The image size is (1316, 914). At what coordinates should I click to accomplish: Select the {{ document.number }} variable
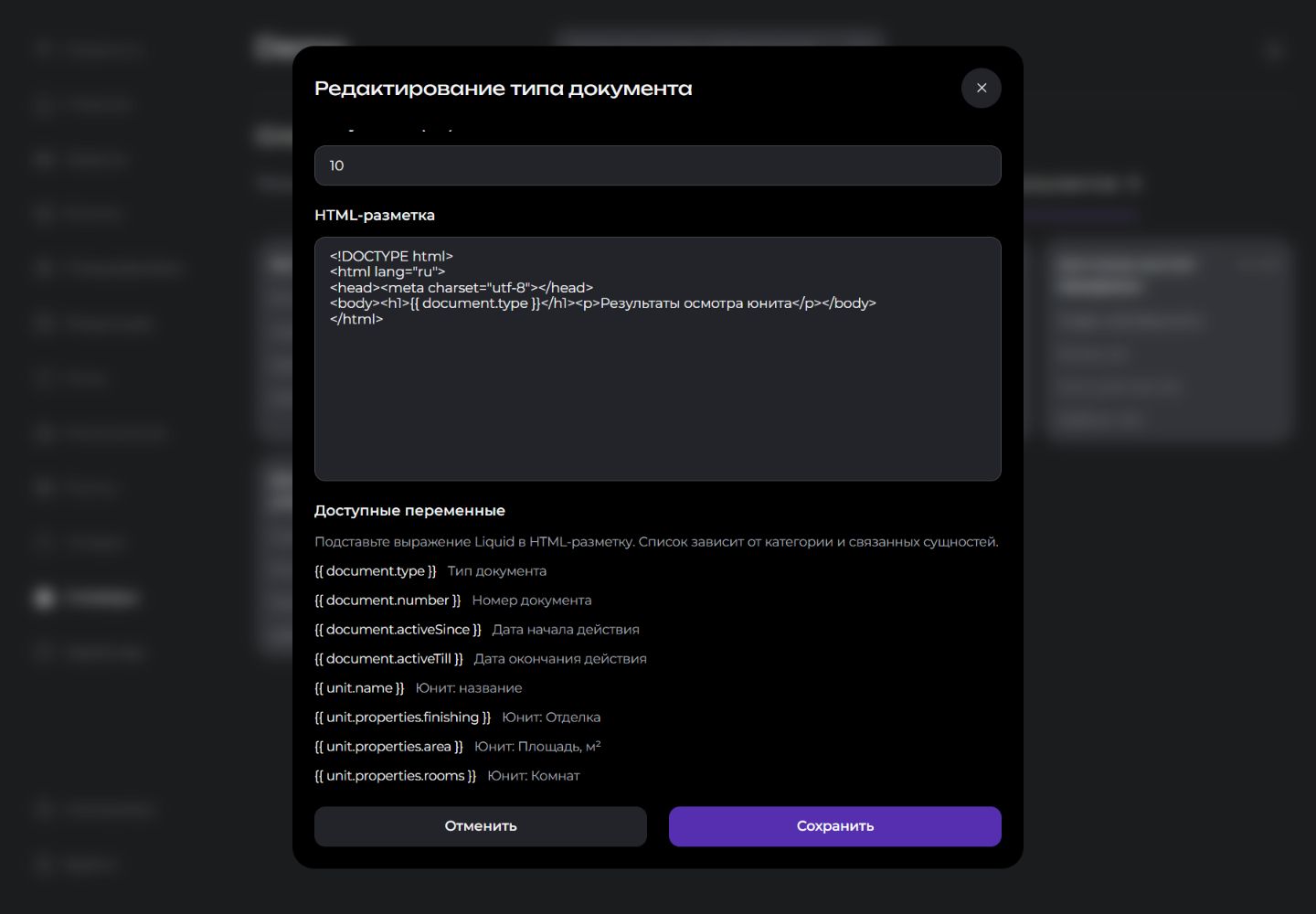click(x=387, y=600)
